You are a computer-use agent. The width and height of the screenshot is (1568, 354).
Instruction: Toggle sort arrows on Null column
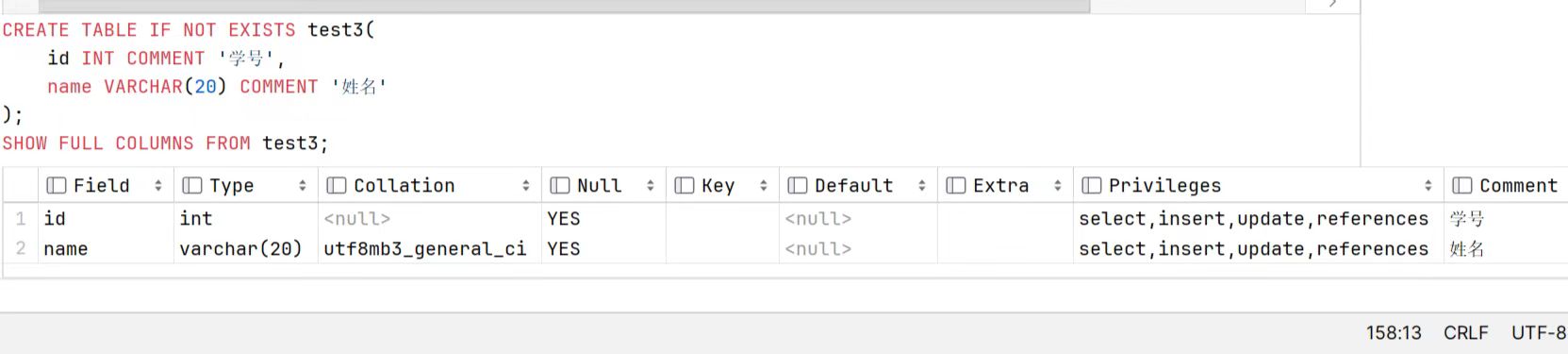651,186
